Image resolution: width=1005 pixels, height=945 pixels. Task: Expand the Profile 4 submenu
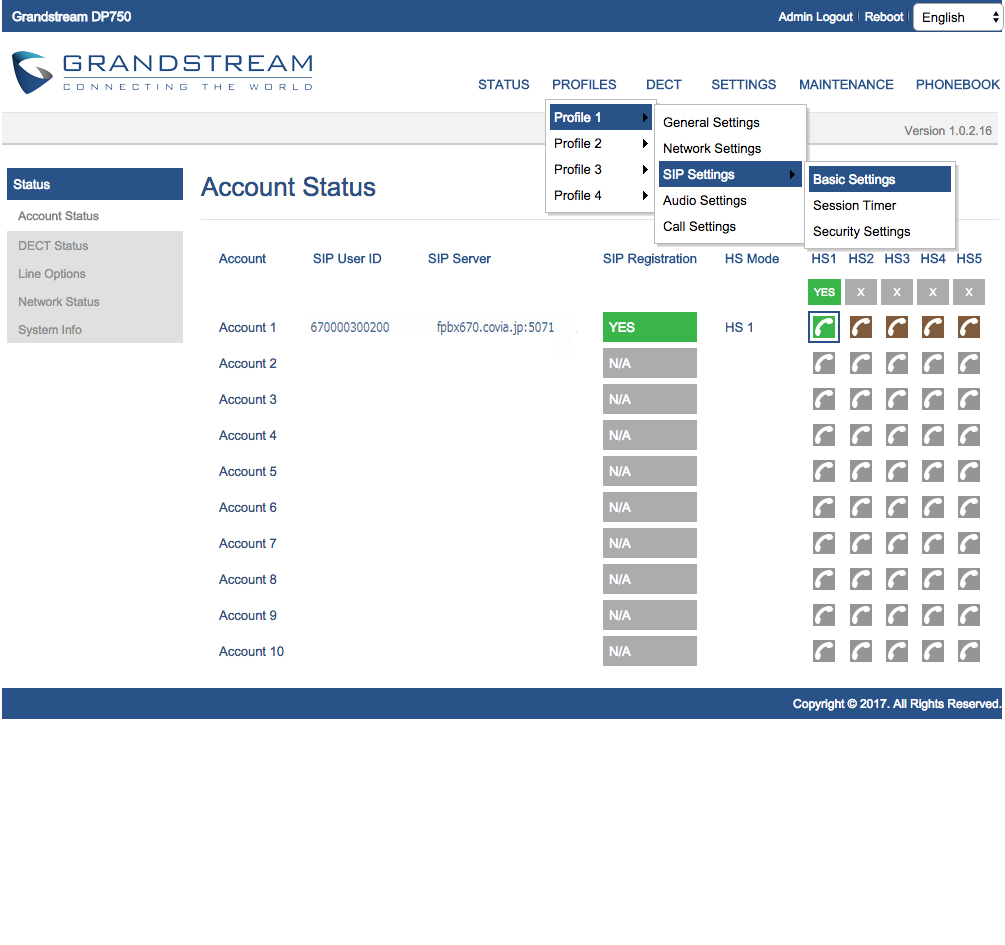[600, 196]
